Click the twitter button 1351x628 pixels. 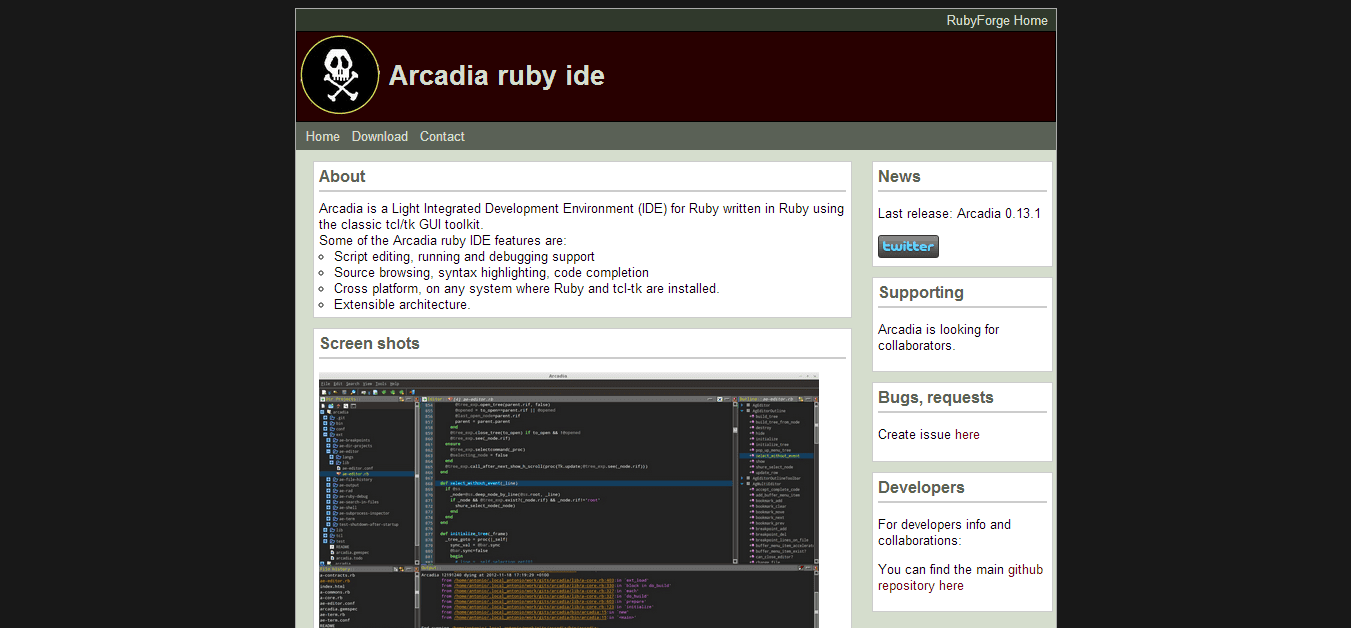(908, 246)
